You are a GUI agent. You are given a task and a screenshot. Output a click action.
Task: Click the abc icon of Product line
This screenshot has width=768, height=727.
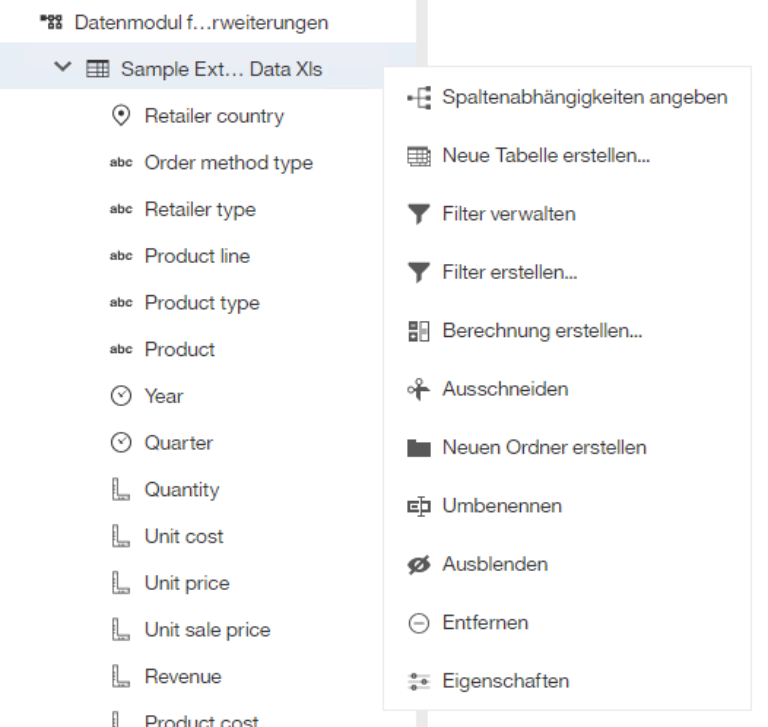click(121, 256)
